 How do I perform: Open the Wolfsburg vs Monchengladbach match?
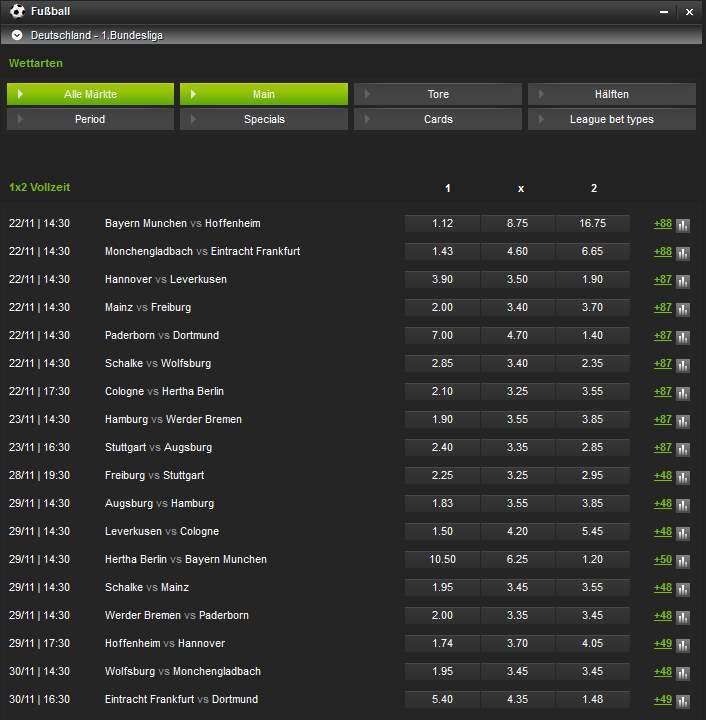[x=183, y=672]
